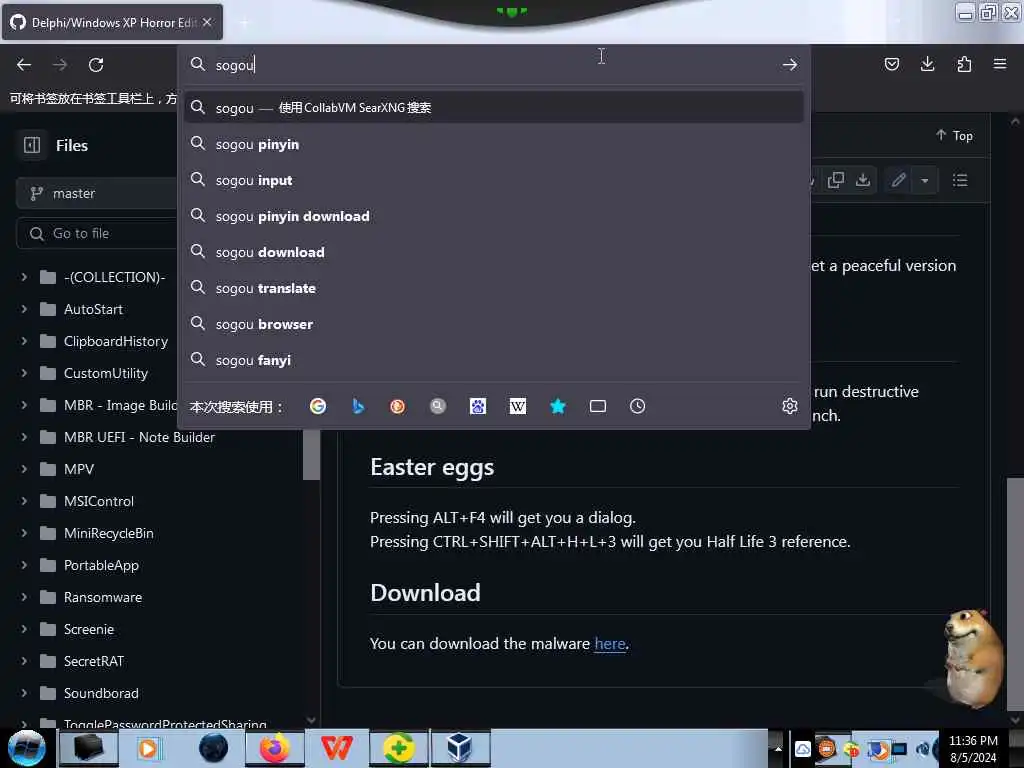1024x768 pixels.
Task: Open the Soundborad folder
Action: tap(101, 693)
